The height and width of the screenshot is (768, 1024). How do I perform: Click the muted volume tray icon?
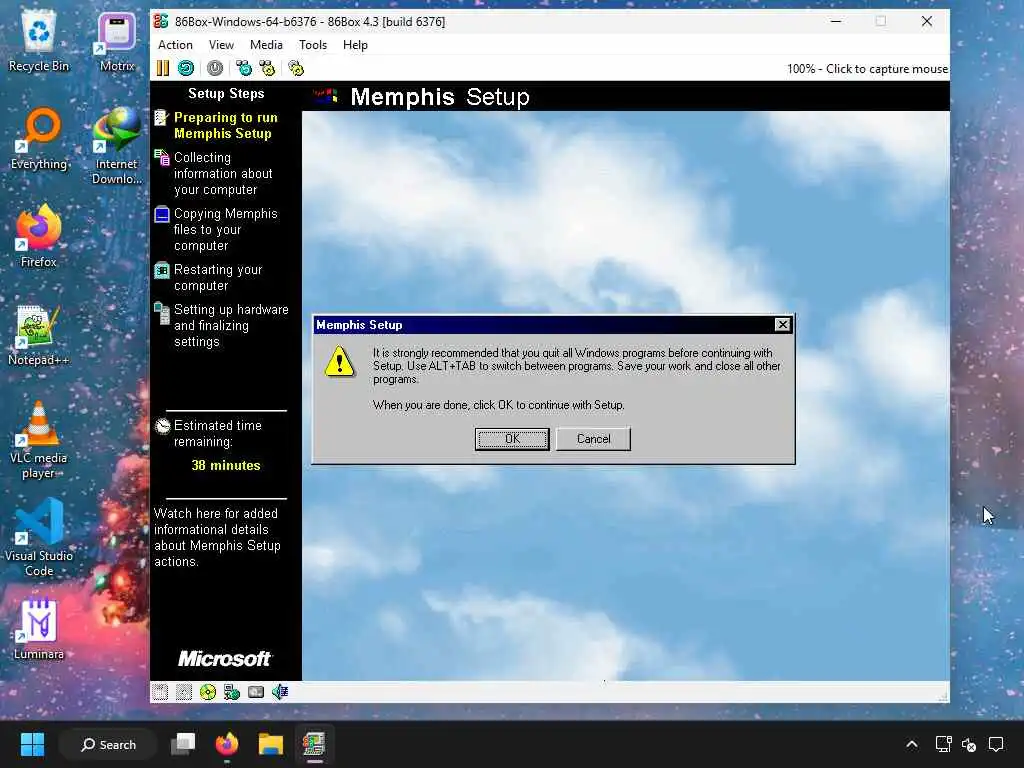coord(969,744)
